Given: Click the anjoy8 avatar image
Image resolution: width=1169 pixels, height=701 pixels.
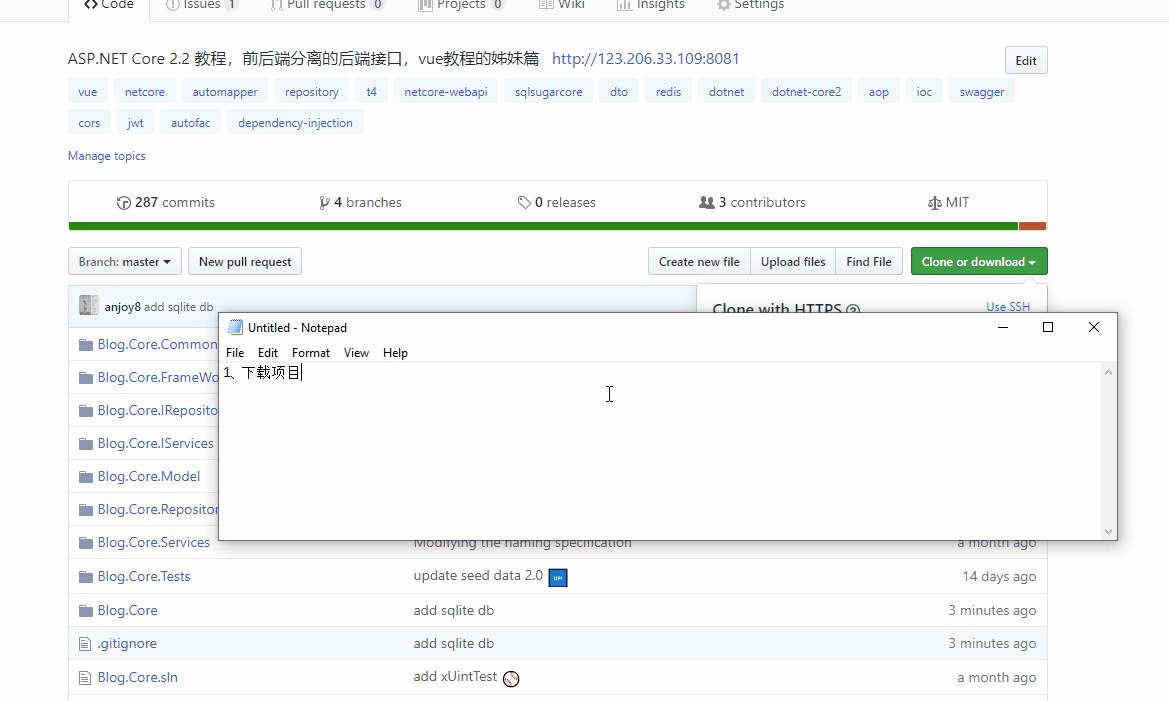Looking at the screenshot, I should (89, 306).
